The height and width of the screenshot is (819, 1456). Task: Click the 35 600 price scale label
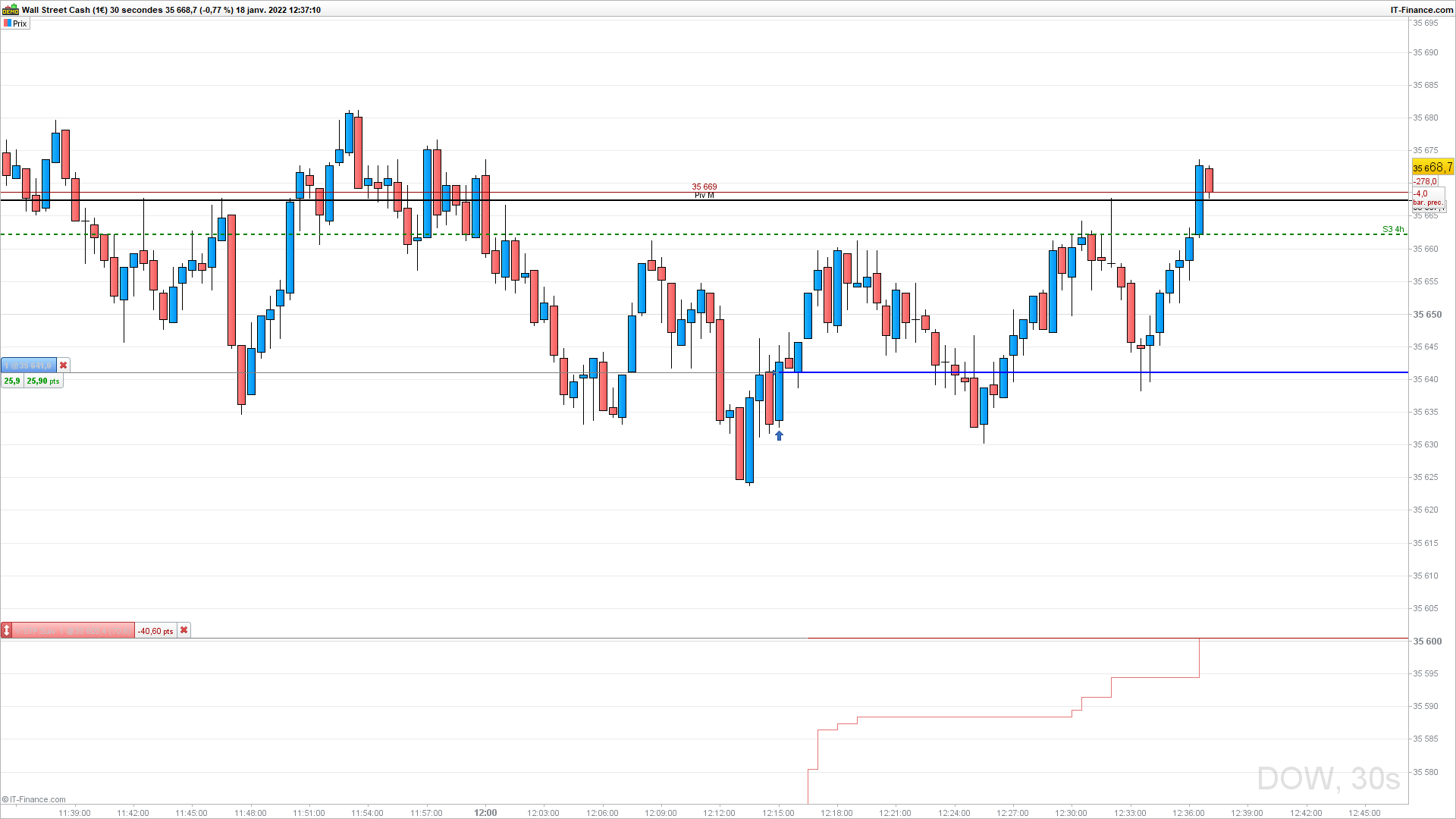click(x=1427, y=642)
